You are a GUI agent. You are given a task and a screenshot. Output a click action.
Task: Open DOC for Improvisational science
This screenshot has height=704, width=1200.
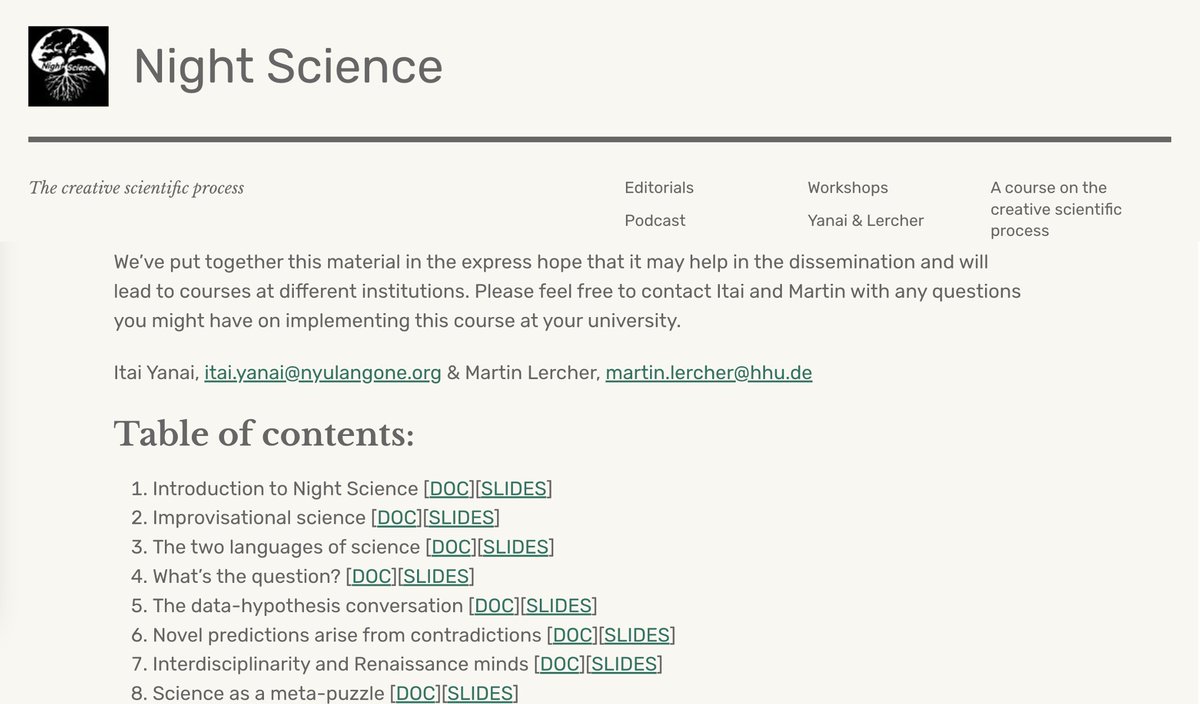point(397,518)
